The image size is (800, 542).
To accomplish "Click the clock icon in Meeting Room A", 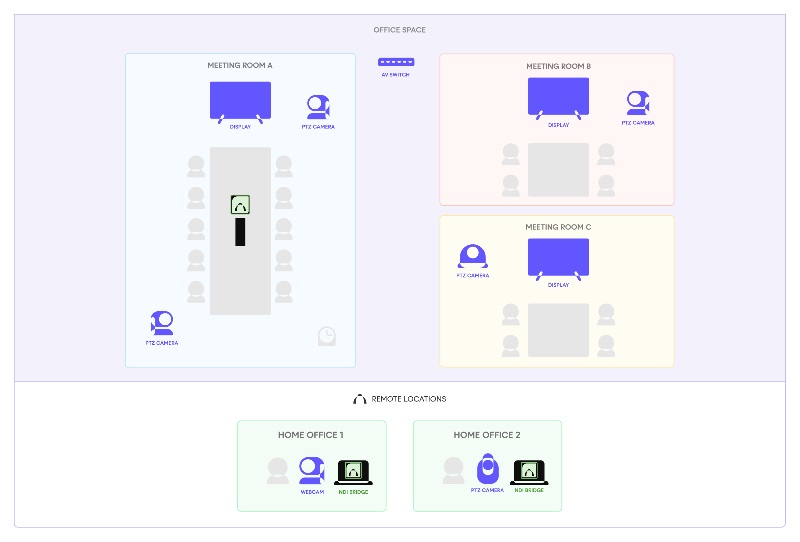I will 326,336.
